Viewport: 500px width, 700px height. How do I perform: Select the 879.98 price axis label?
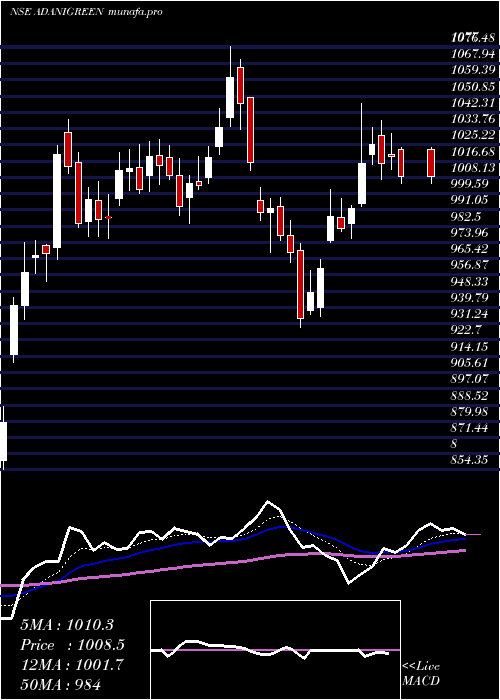[x=469, y=411]
